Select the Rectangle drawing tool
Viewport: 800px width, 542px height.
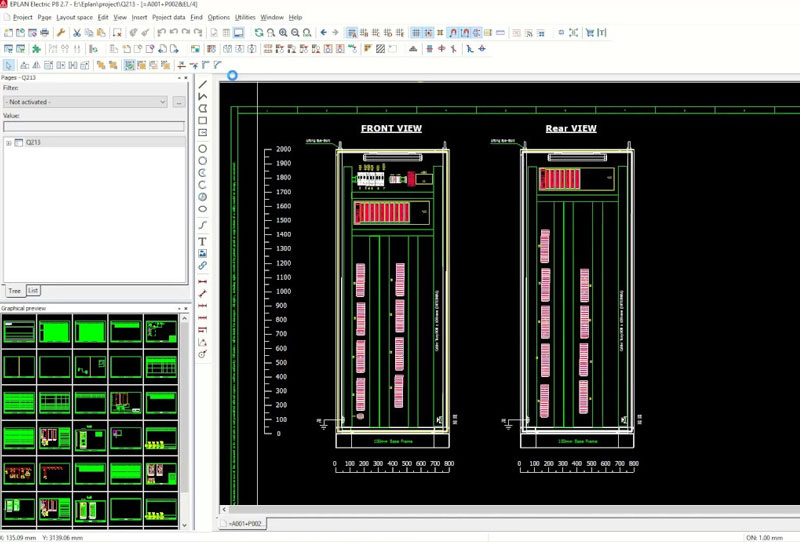203,121
